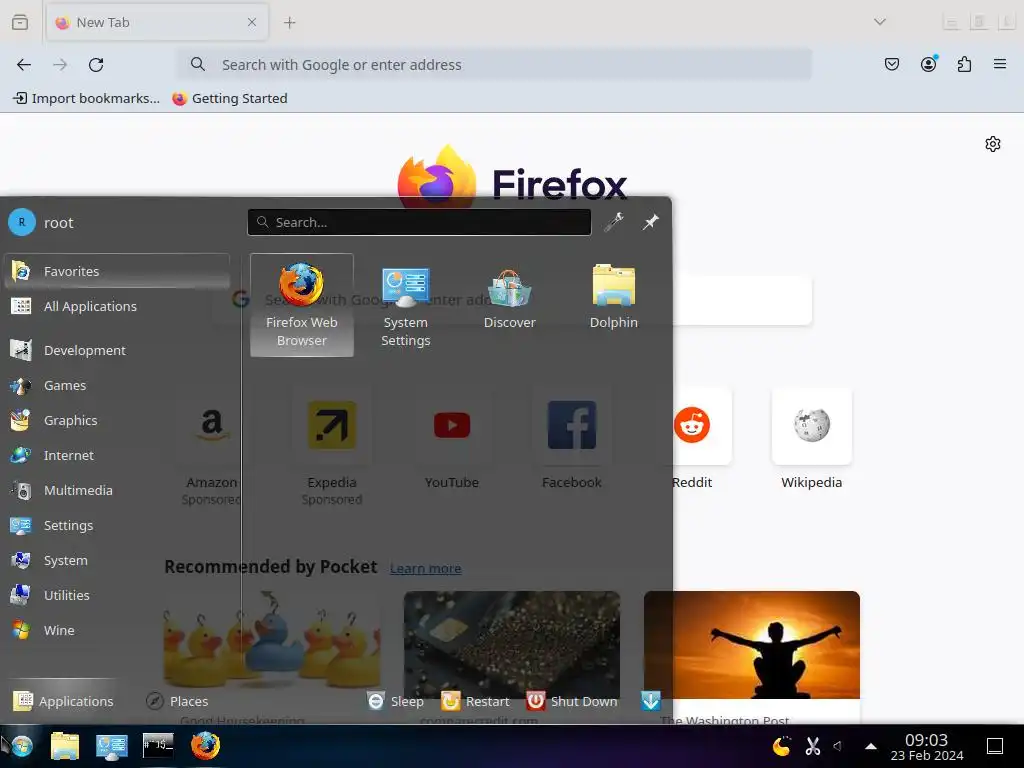Open the System category
The width and height of the screenshot is (1024, 768).
coord(117,560)
